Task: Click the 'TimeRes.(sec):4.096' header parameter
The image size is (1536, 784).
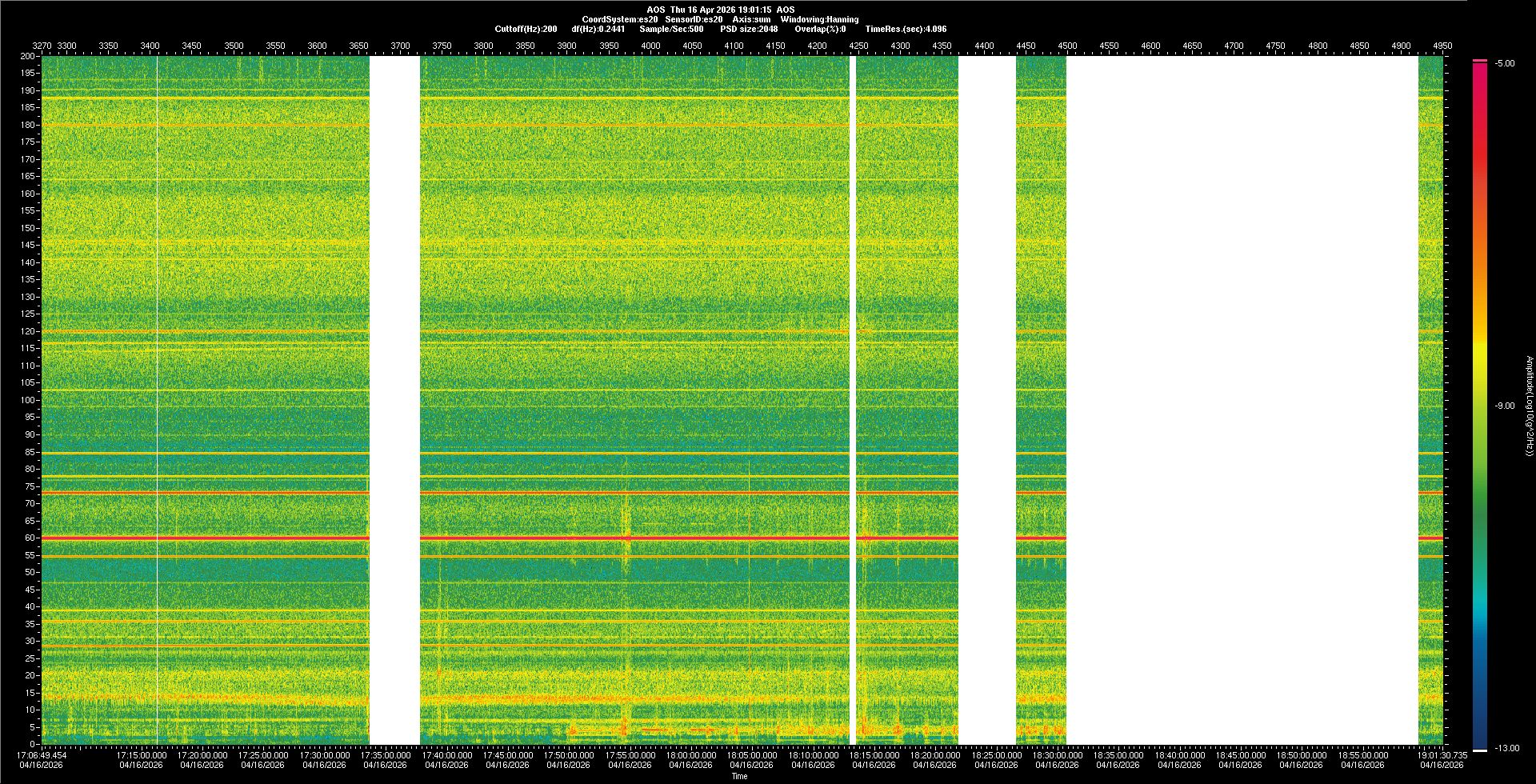Action: tap(906, 29)
